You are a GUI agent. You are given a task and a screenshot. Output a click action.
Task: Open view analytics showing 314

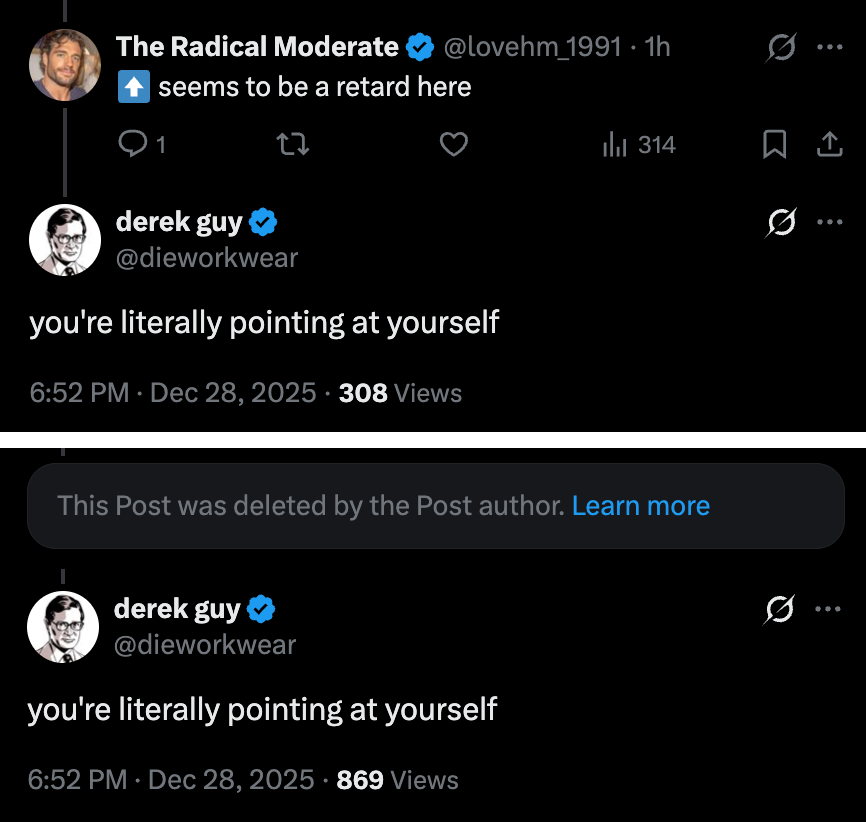(x=640, y=146)
